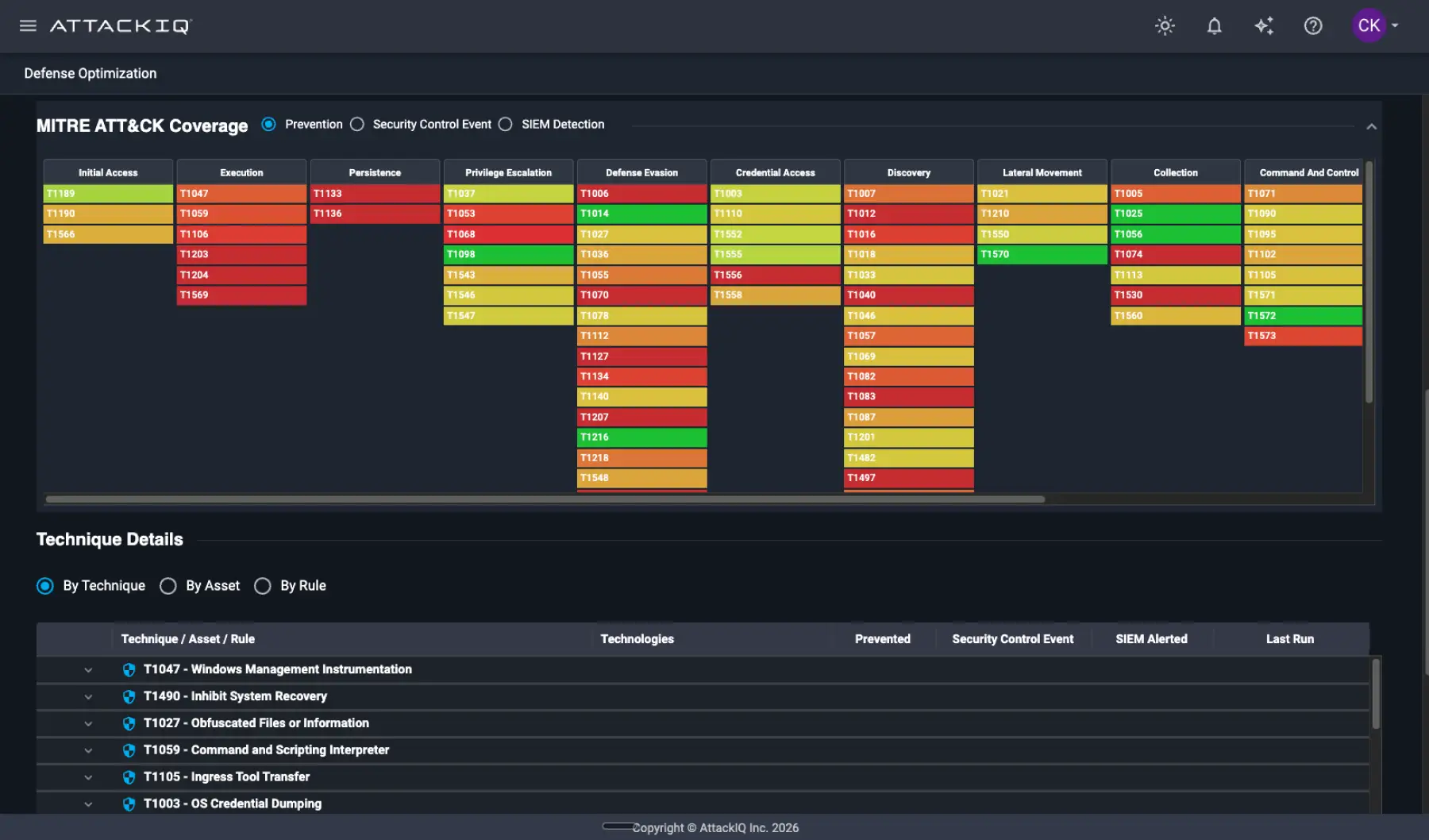Click the green T1216 technique cell
The height and width of the screenshot is (840, 1429).
(x=641, y=437)
